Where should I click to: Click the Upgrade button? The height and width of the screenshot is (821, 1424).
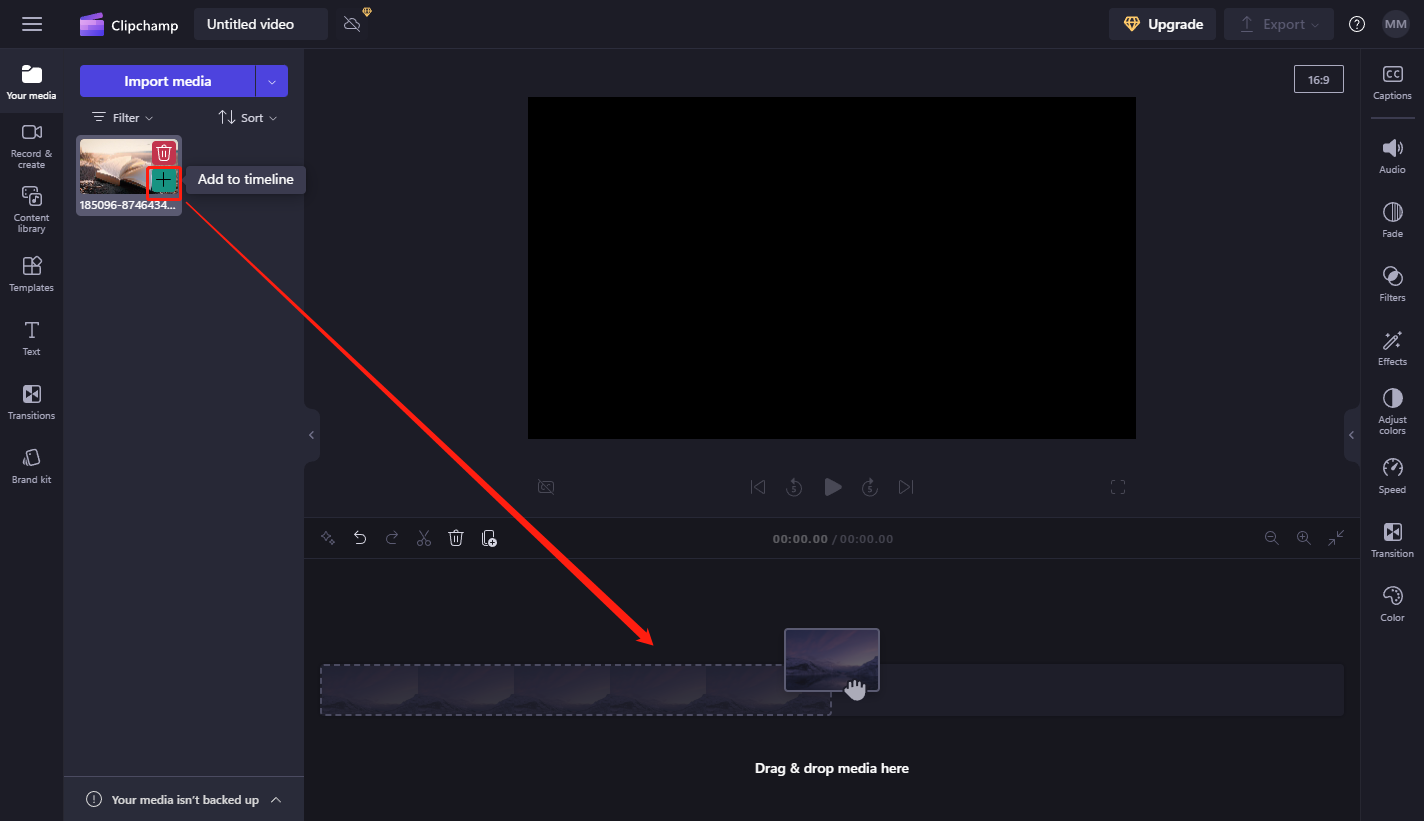click(x=1162, y=24)
